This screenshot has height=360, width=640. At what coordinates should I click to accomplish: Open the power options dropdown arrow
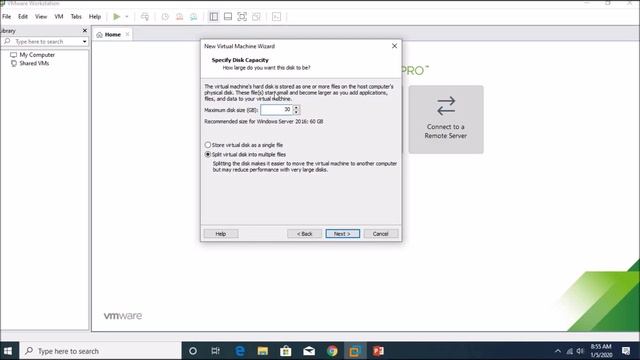pyautogui.click(x=127, y=17)
